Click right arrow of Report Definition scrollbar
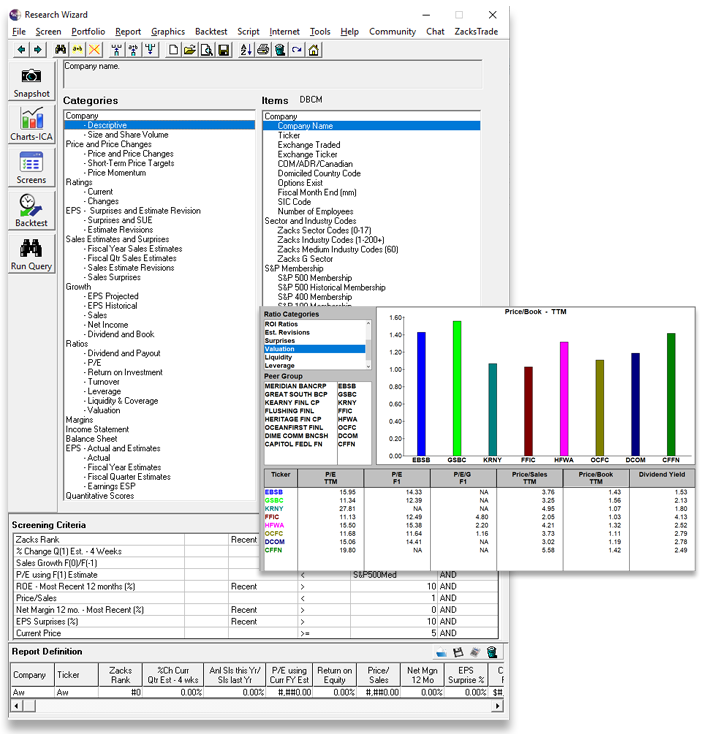The height and width of the screenshot is (734, 717). (x=498, y=705)
